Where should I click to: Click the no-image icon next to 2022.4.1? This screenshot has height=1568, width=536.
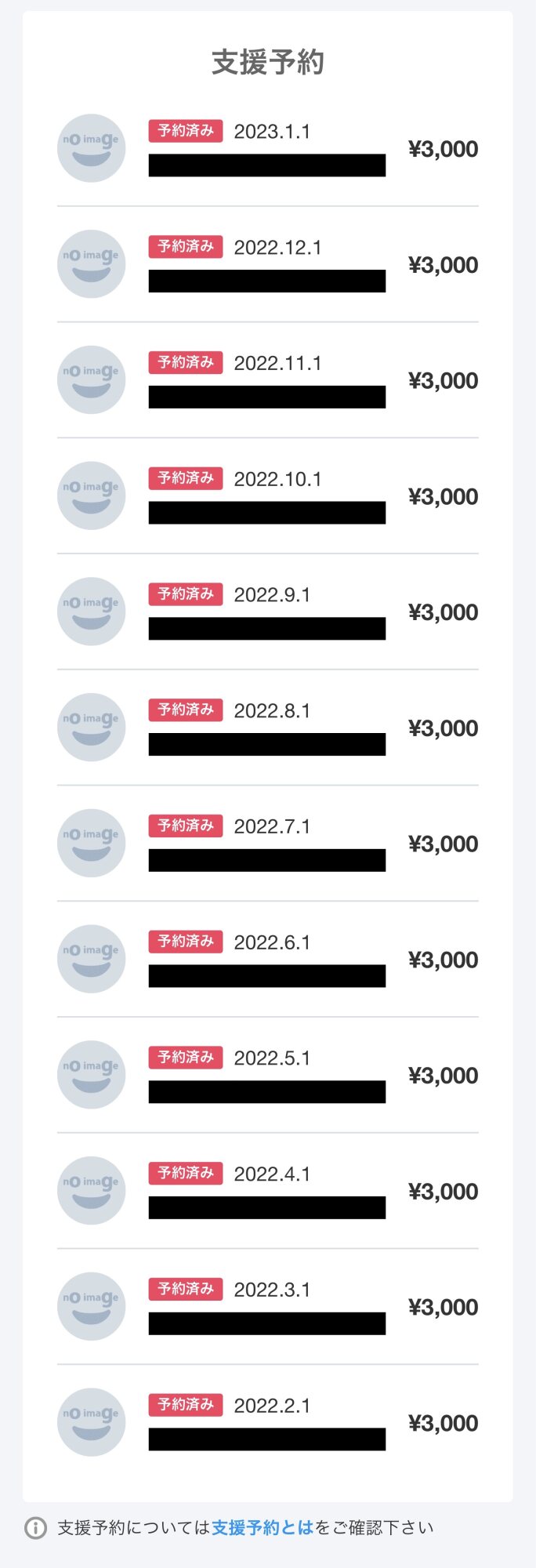tap(91, 1190)
